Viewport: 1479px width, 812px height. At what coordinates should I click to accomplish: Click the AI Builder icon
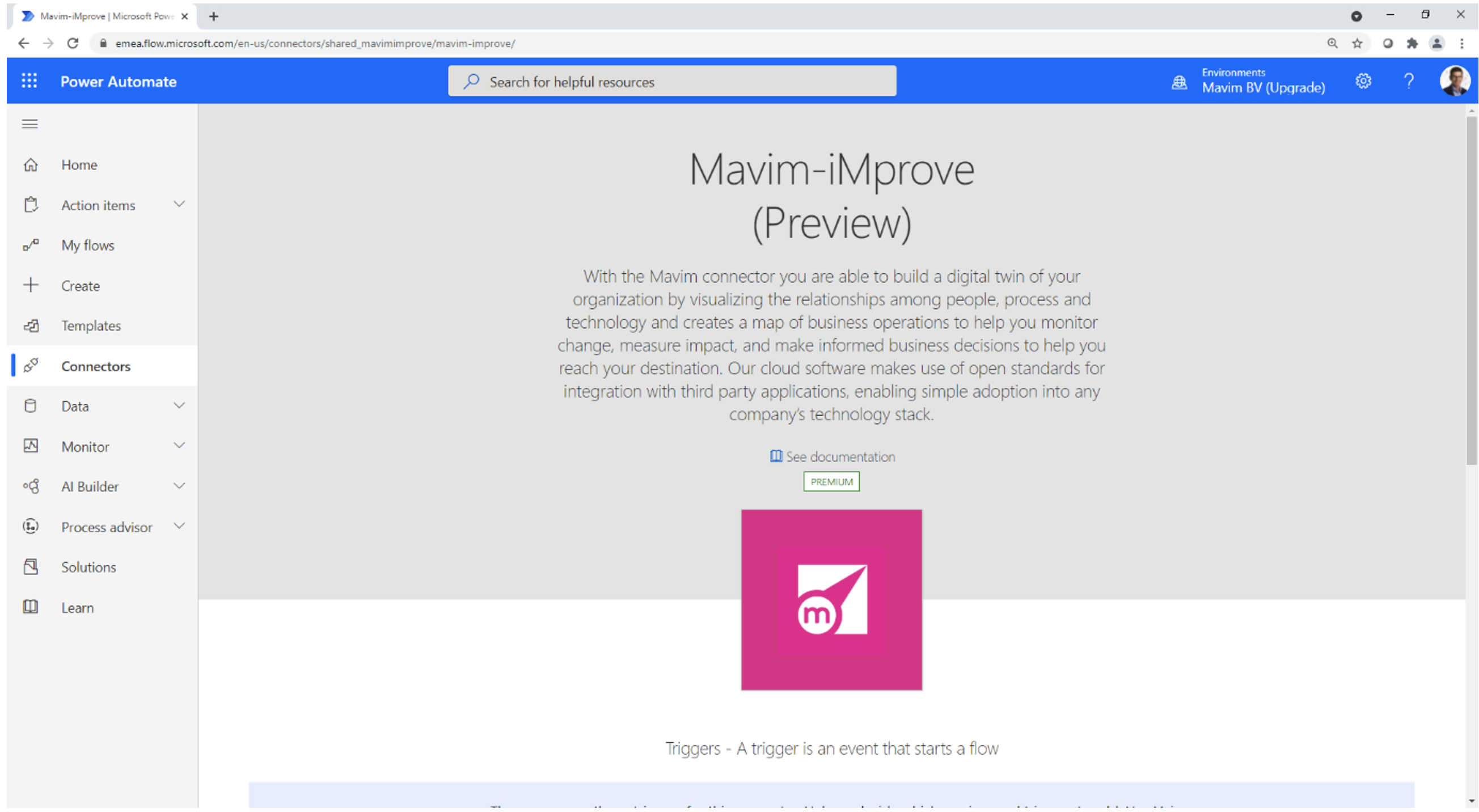pyautogui.click(x=31, y=487)
